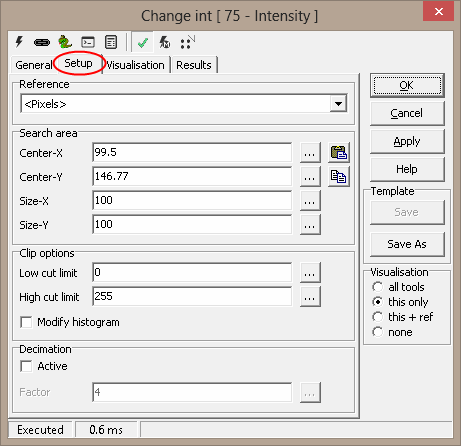Enable the Decimation Active checkbox
The image size is (461, 446).
[26, 366]
